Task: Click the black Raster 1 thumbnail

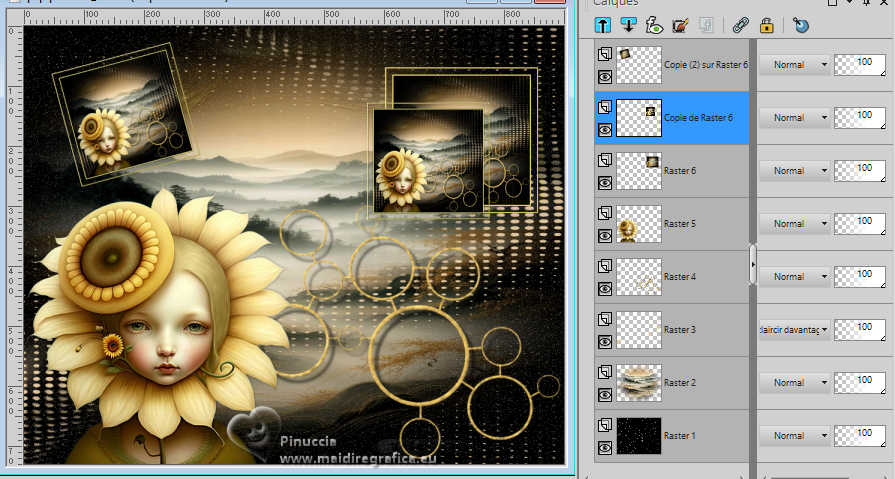Action: click(x=639, y=436)
